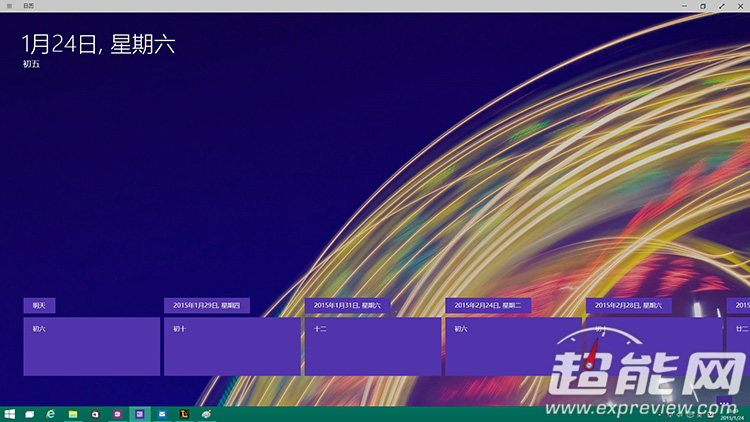750x422 pixels.
Task: Select the 2015年2月24日 星期二 date header
Action: point(488,305)
